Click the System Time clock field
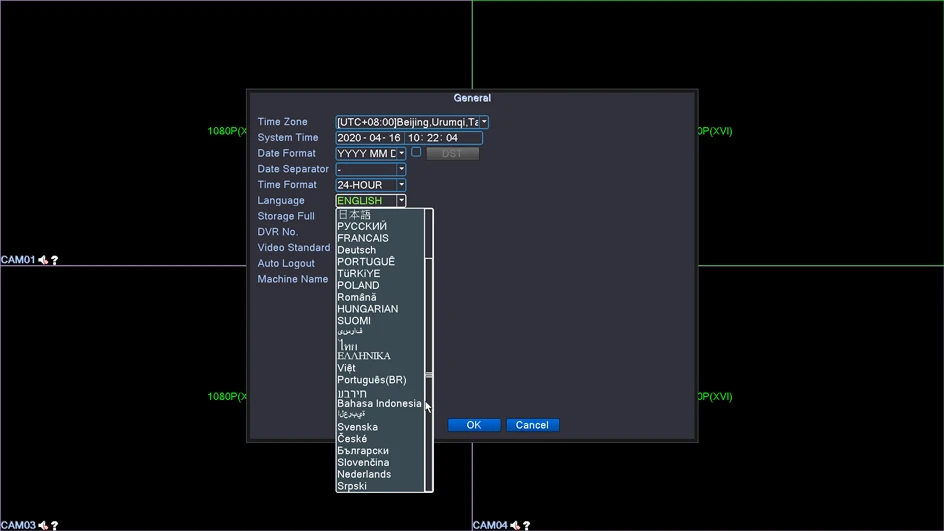944x531 pixels. pyautogui.click(x=443, y=138)
